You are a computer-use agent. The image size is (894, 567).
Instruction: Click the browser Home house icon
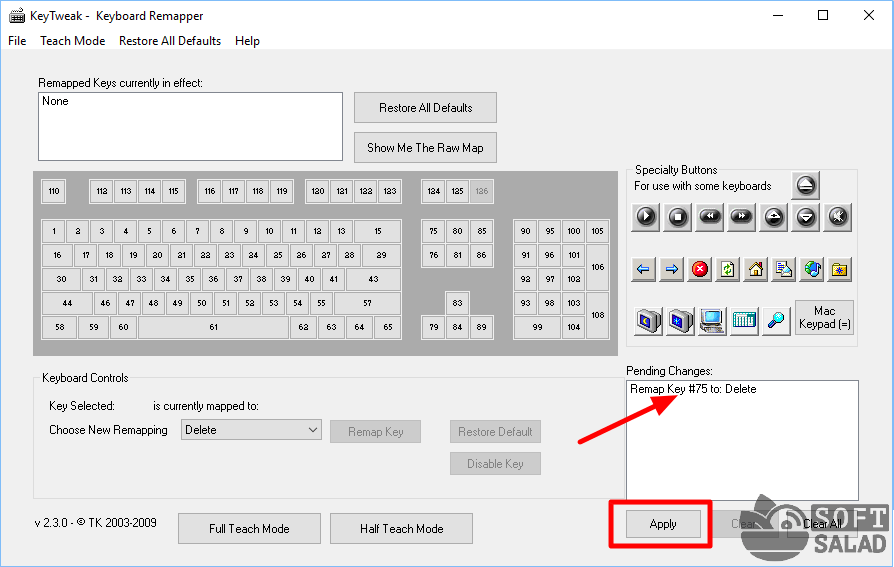[756, 269]
